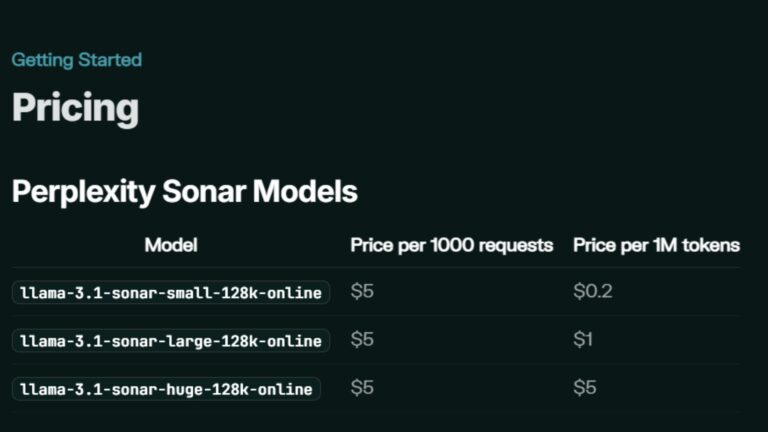Image resolution: width=768 pixels, height=432 pixels.
Task: Select the Model column header
Action: tap(171, 245)
